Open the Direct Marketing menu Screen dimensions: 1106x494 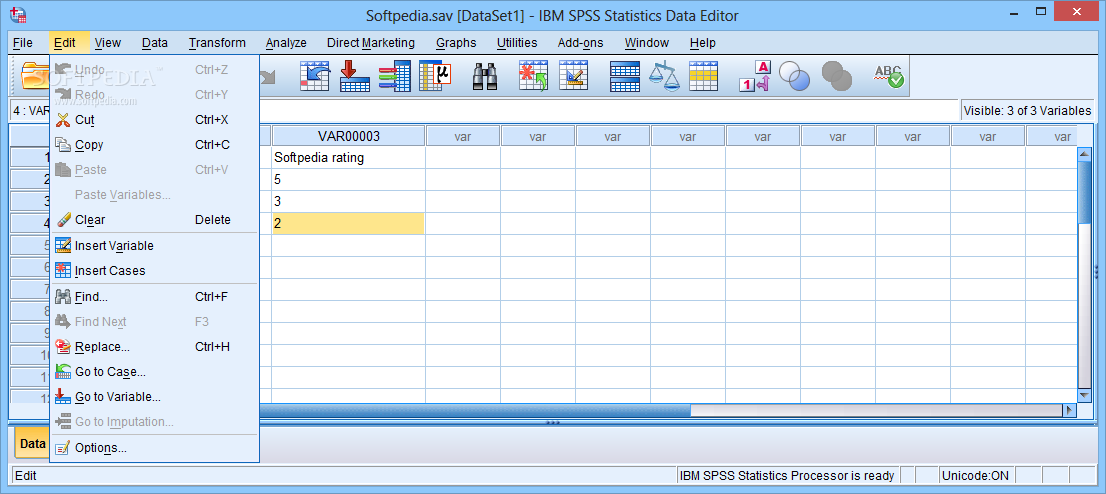pyautogui.click(x=370, y=43)
